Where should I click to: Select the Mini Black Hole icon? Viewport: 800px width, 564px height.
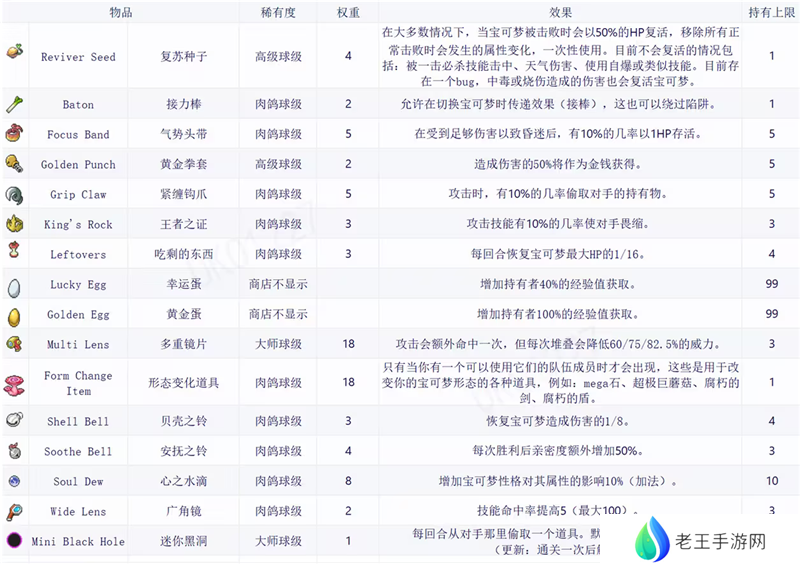point(14,541)
